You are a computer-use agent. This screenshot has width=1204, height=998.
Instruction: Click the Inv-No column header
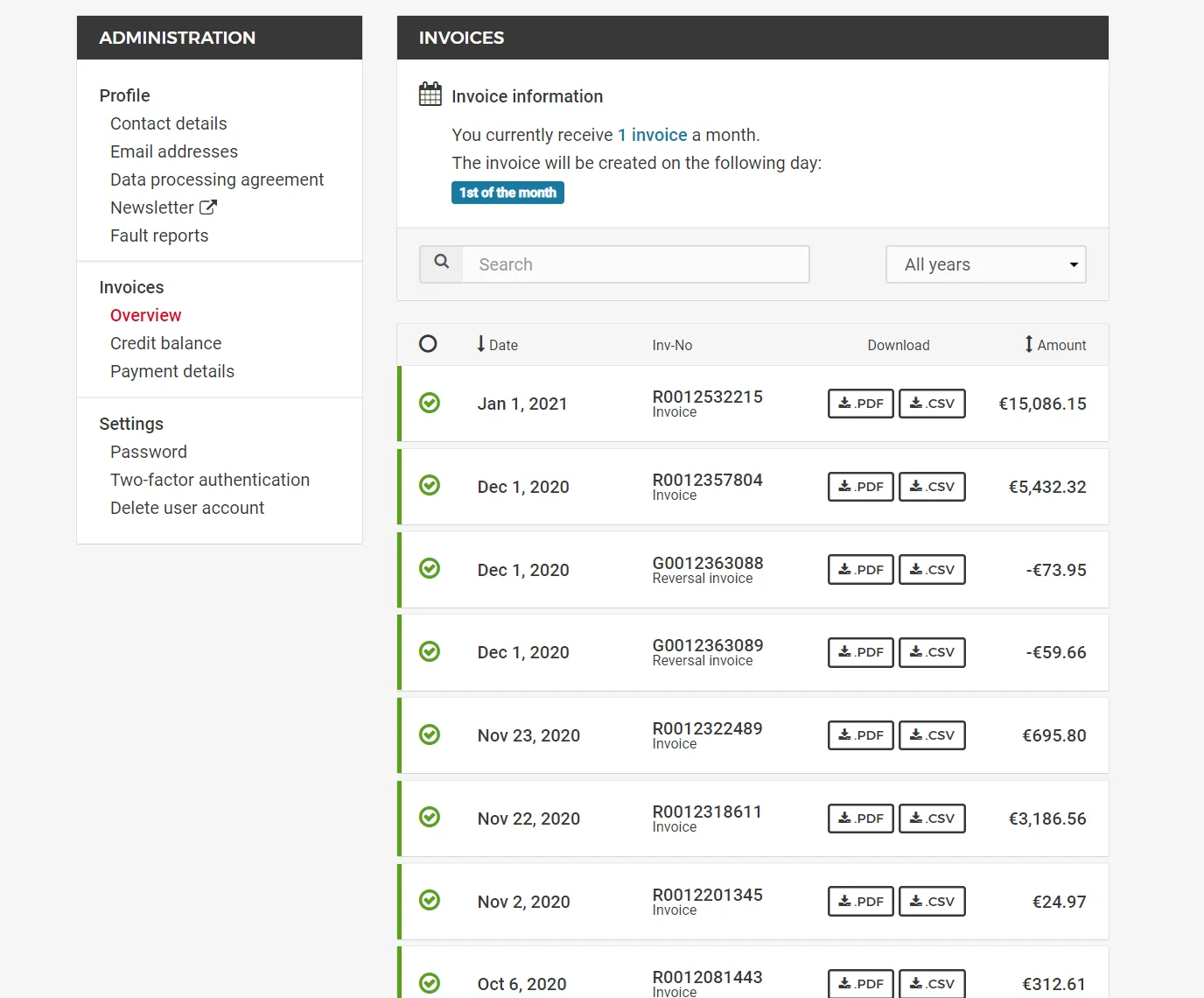(673, 345)
